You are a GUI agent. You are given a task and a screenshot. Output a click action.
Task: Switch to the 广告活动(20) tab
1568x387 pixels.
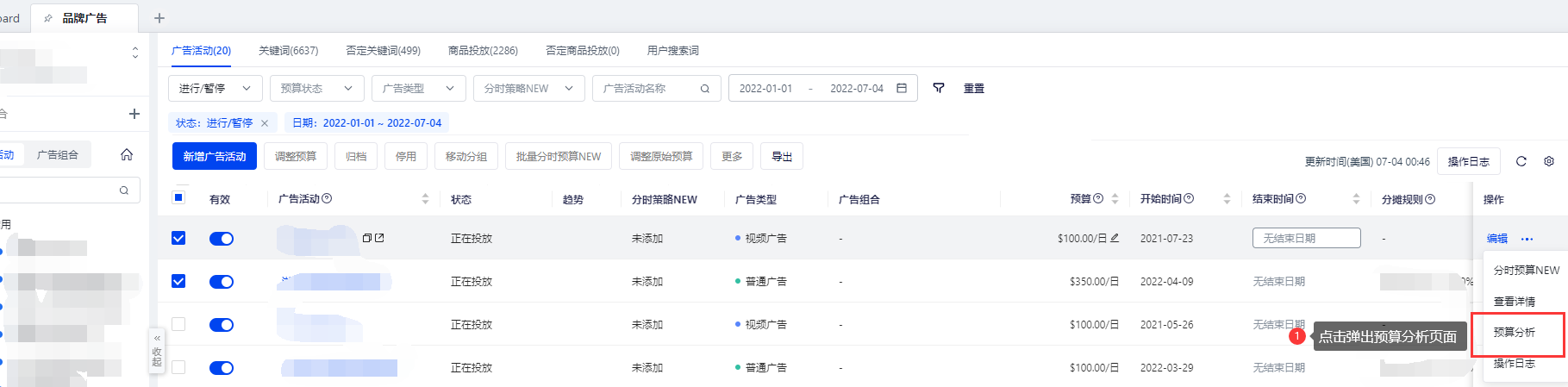tap(201, 51)
